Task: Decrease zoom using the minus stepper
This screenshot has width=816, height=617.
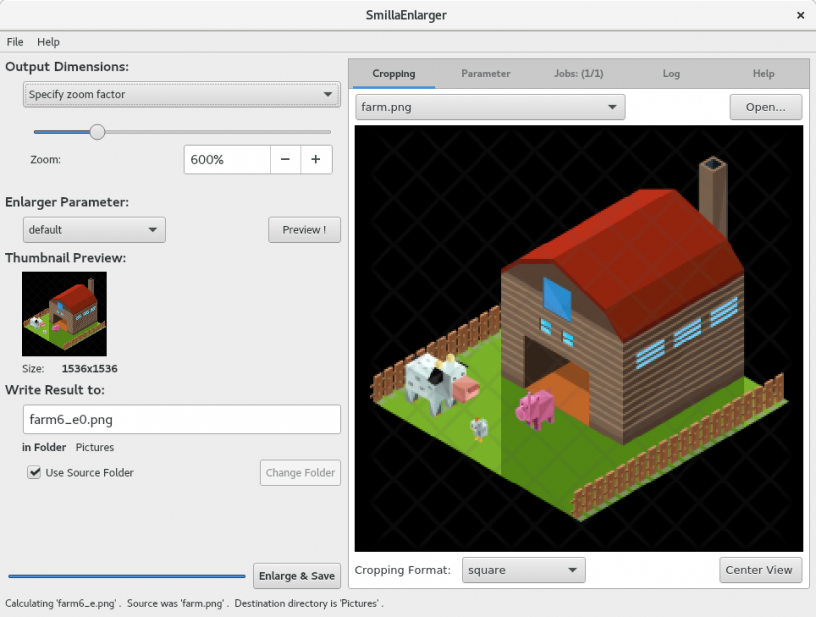Action: point(287,159)
